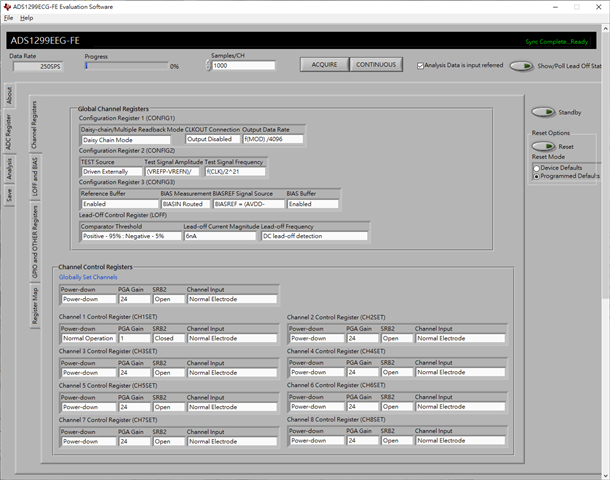
Task: Open Channel 3 Power-down dropdown
Action: pos(89,373)
